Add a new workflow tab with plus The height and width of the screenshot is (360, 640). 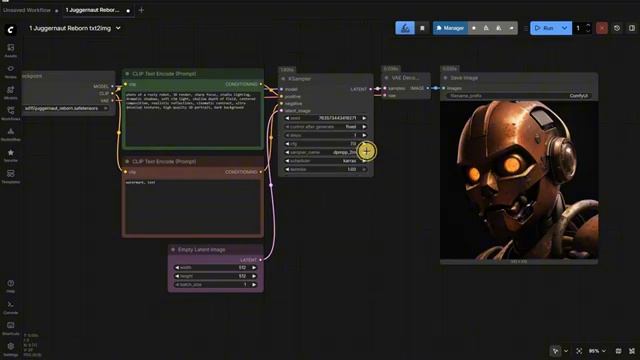click(x=141, y=10)
